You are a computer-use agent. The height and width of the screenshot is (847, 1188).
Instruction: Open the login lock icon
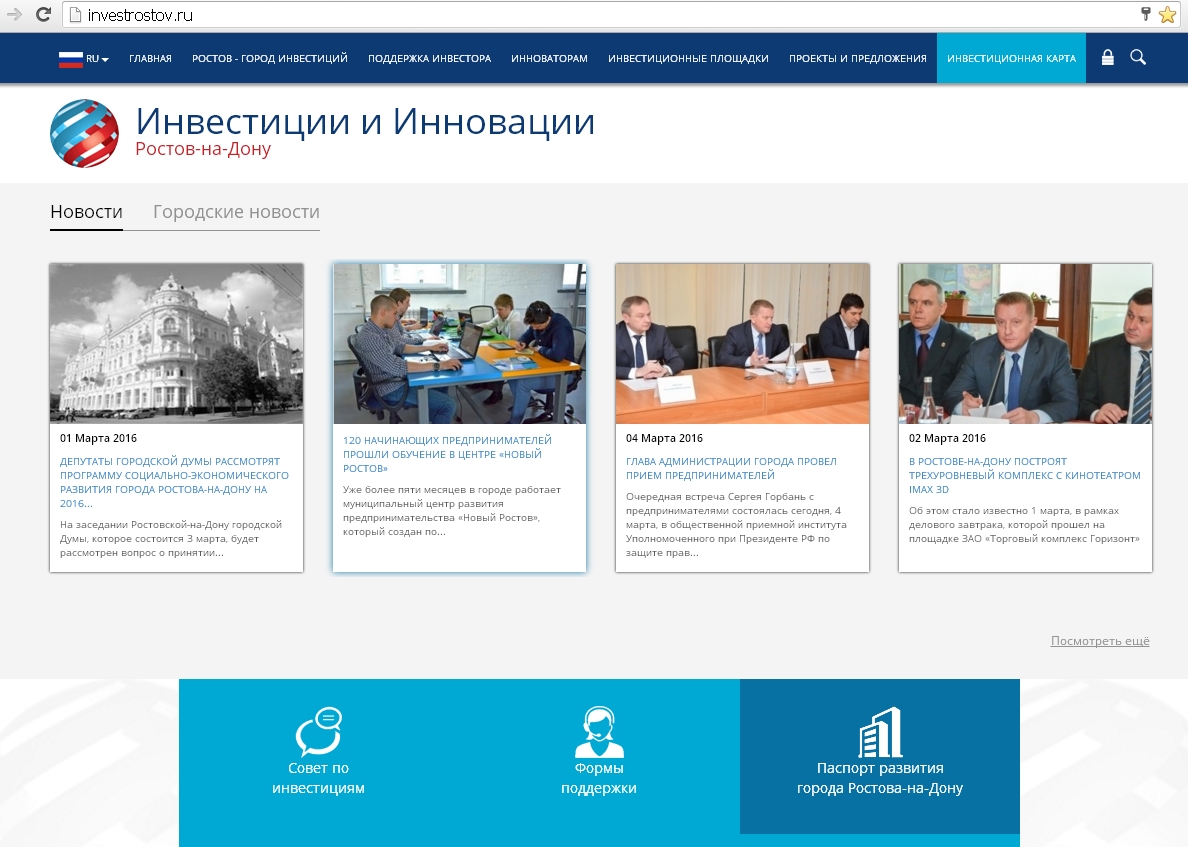pyautogui.click(x=1108, y=58)
